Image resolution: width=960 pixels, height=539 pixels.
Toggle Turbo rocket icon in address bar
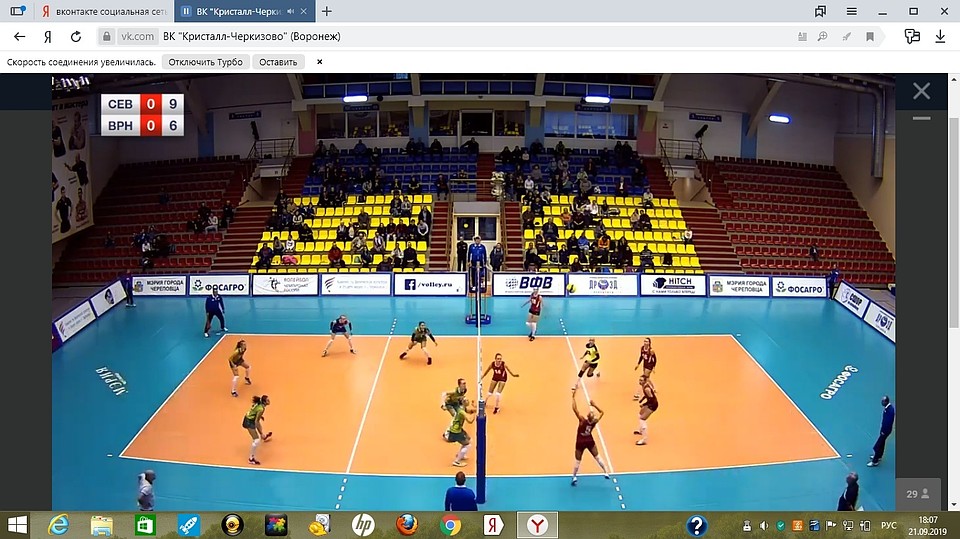847,37
